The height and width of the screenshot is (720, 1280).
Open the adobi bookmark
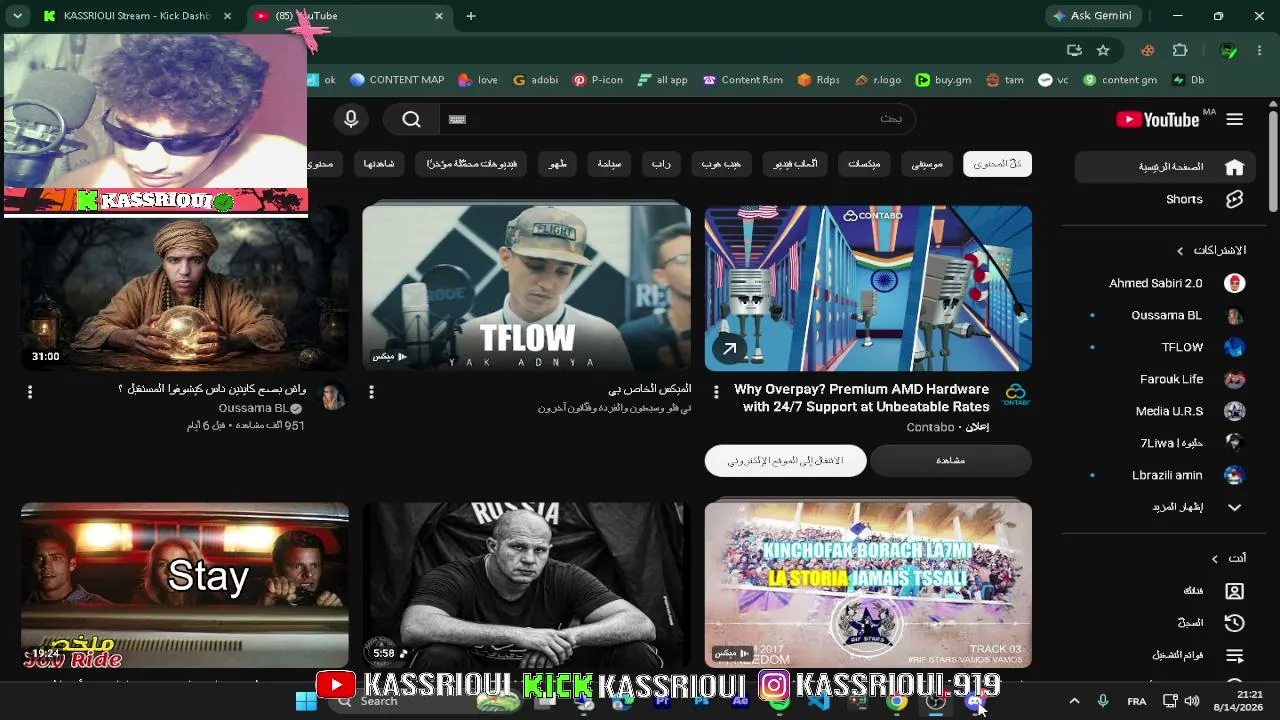pos(535,80)
